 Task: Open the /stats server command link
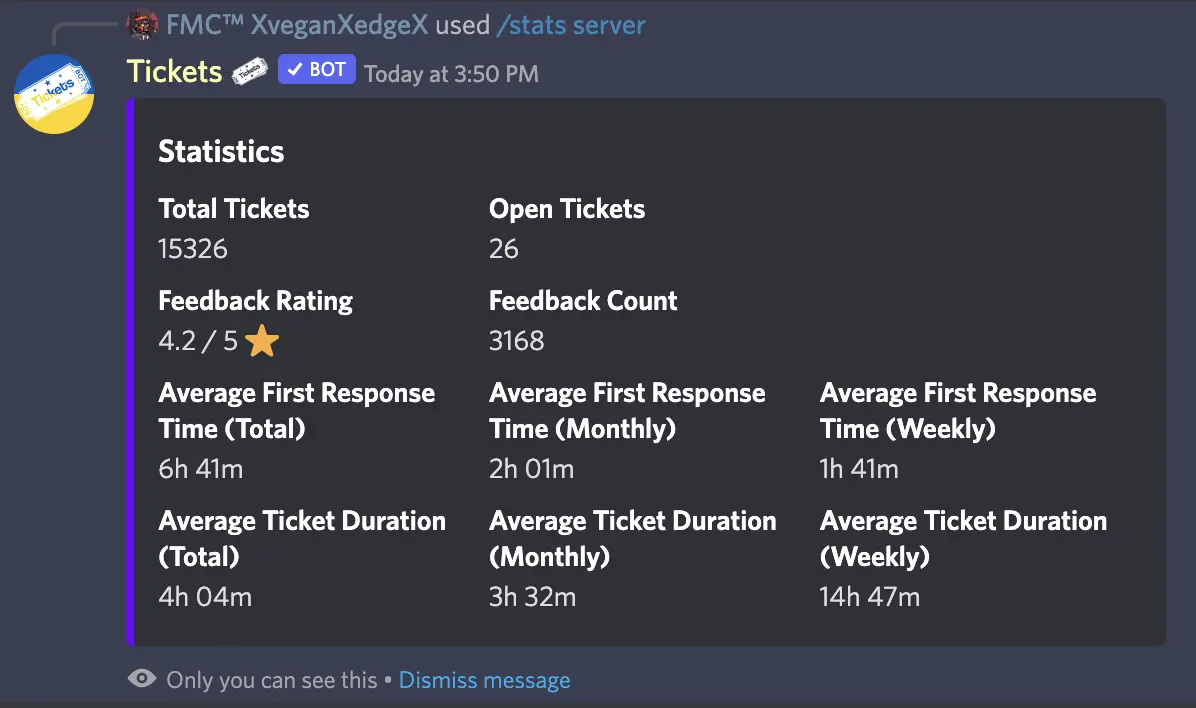(x=570, y=24)
